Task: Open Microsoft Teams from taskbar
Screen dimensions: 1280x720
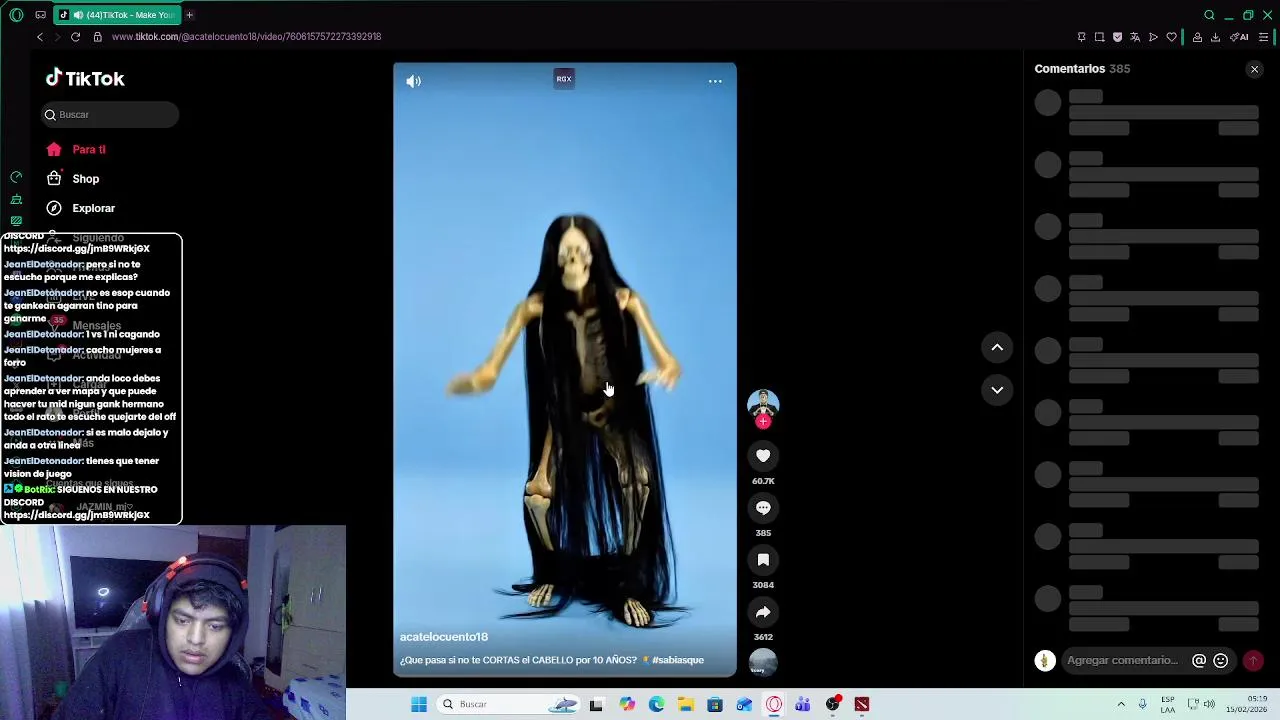Action: [x=803, y=704]
